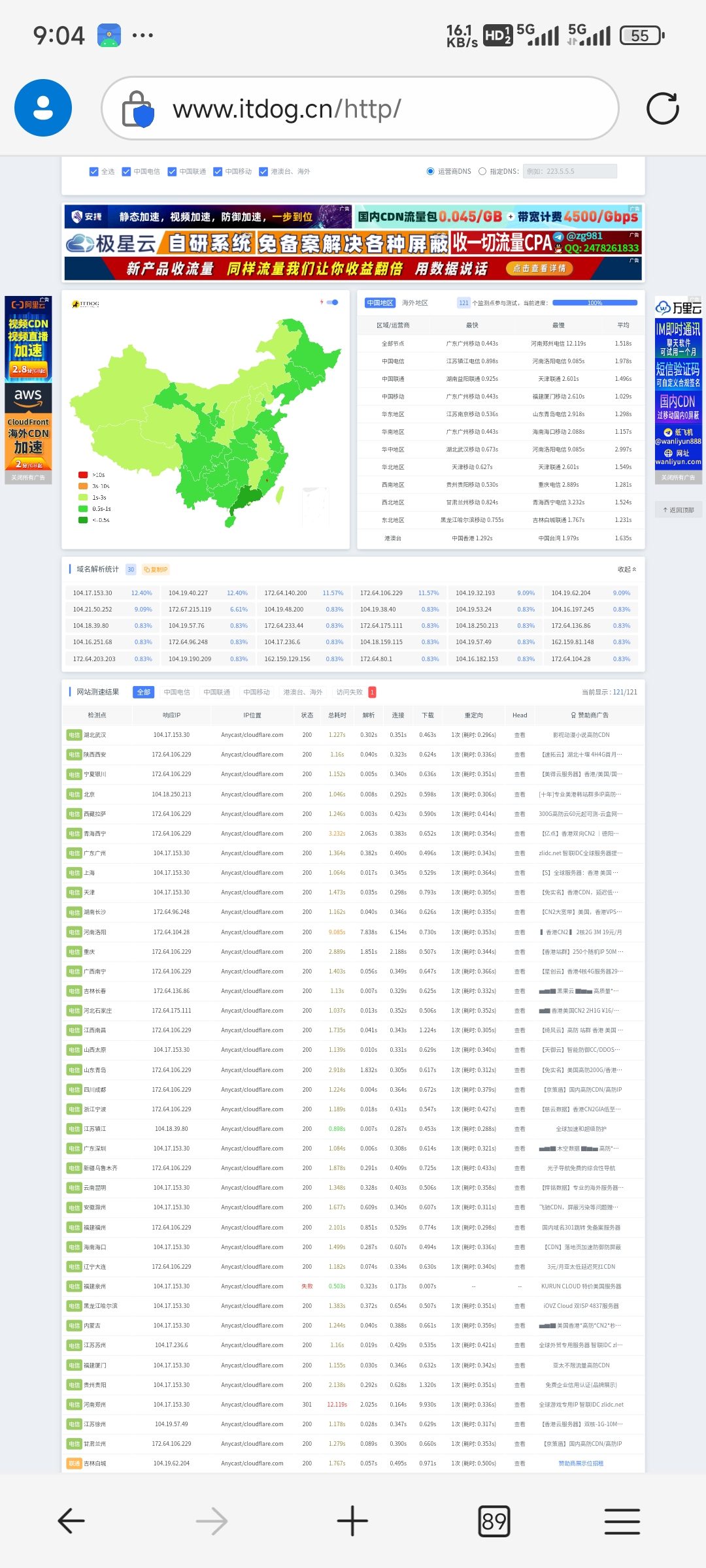Tap the browser profile avatar icon
The width and height of the screenshot is (706, 1568).
point(43,108)
